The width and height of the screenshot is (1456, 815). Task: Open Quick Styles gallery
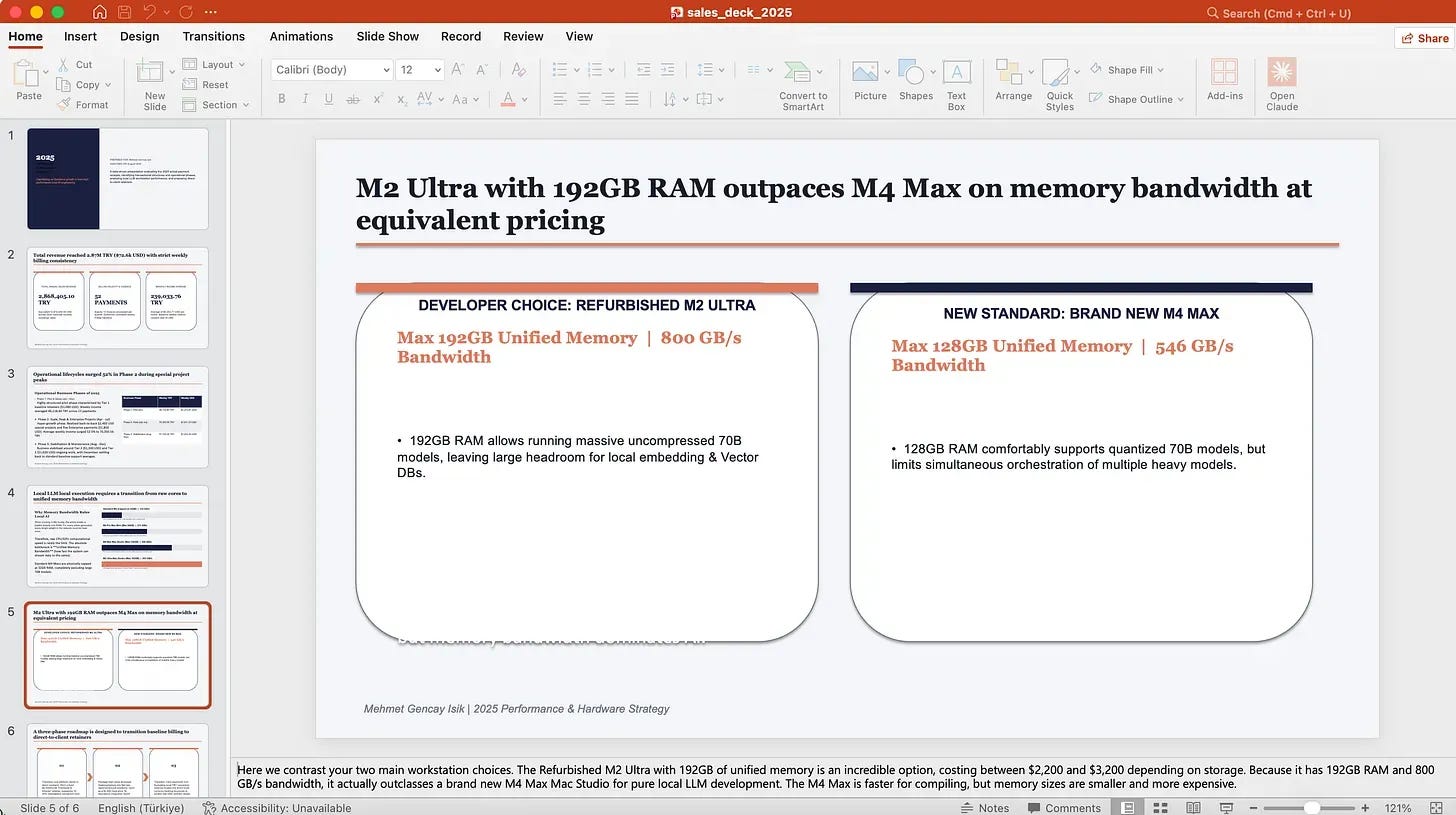[x=1059, y=85]
